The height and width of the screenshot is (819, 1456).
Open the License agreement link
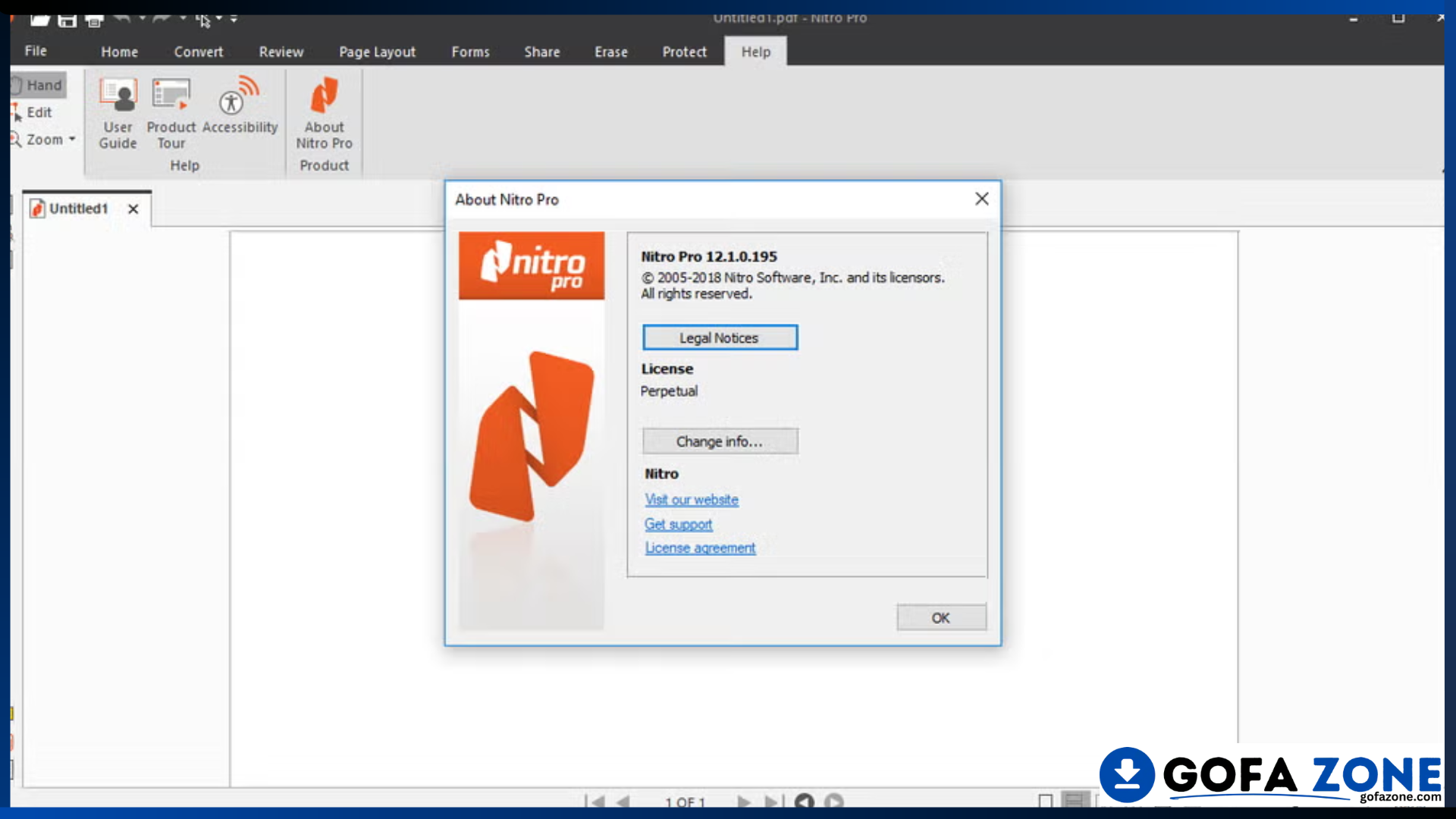pyautogui.click(x=700, y=548)
